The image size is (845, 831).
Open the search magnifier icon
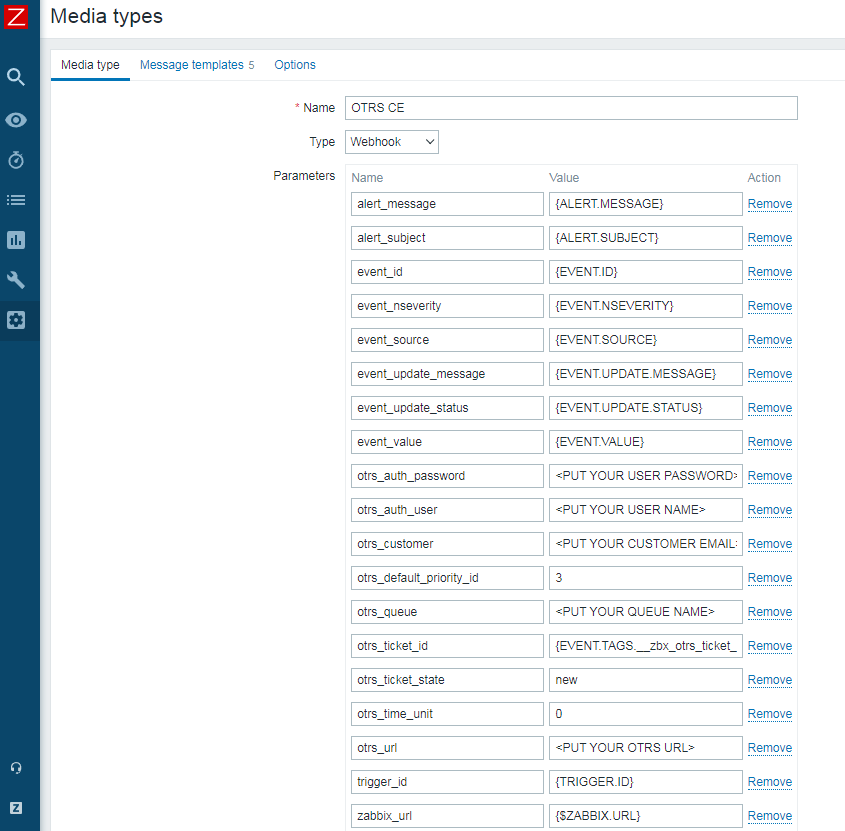click(x=16, y=77)
